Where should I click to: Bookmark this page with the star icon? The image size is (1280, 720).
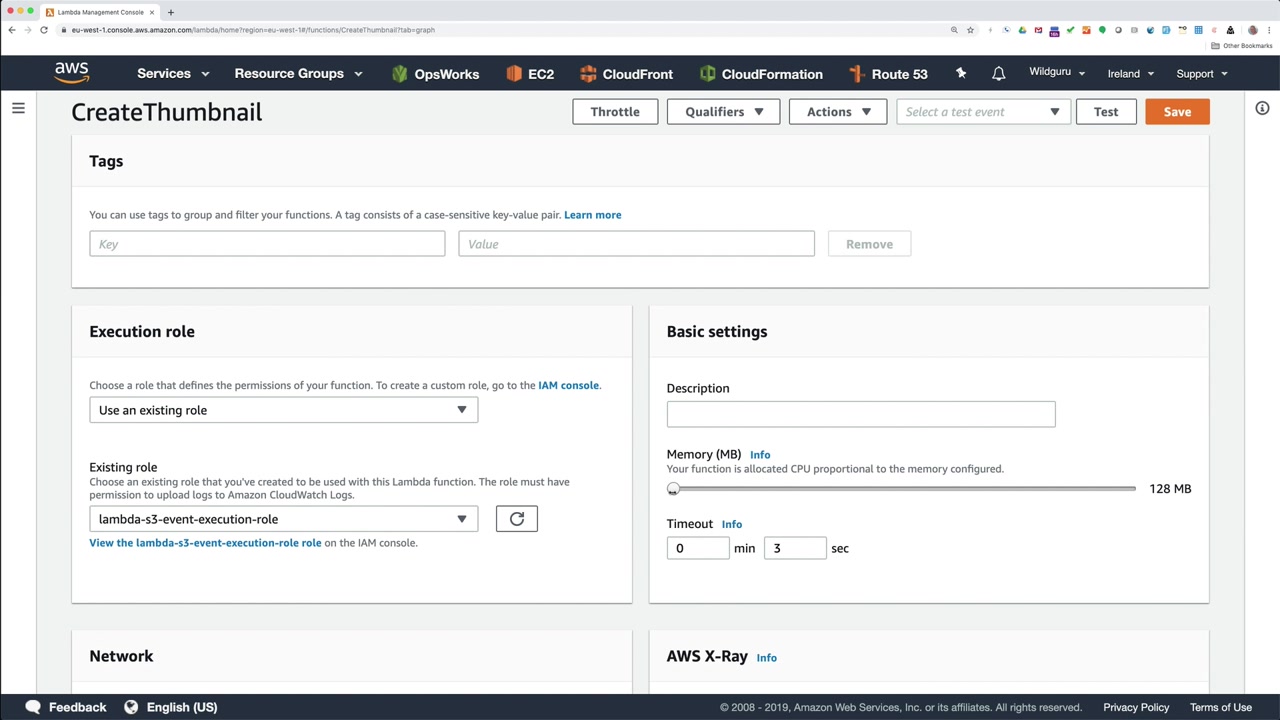coord(970,30)
